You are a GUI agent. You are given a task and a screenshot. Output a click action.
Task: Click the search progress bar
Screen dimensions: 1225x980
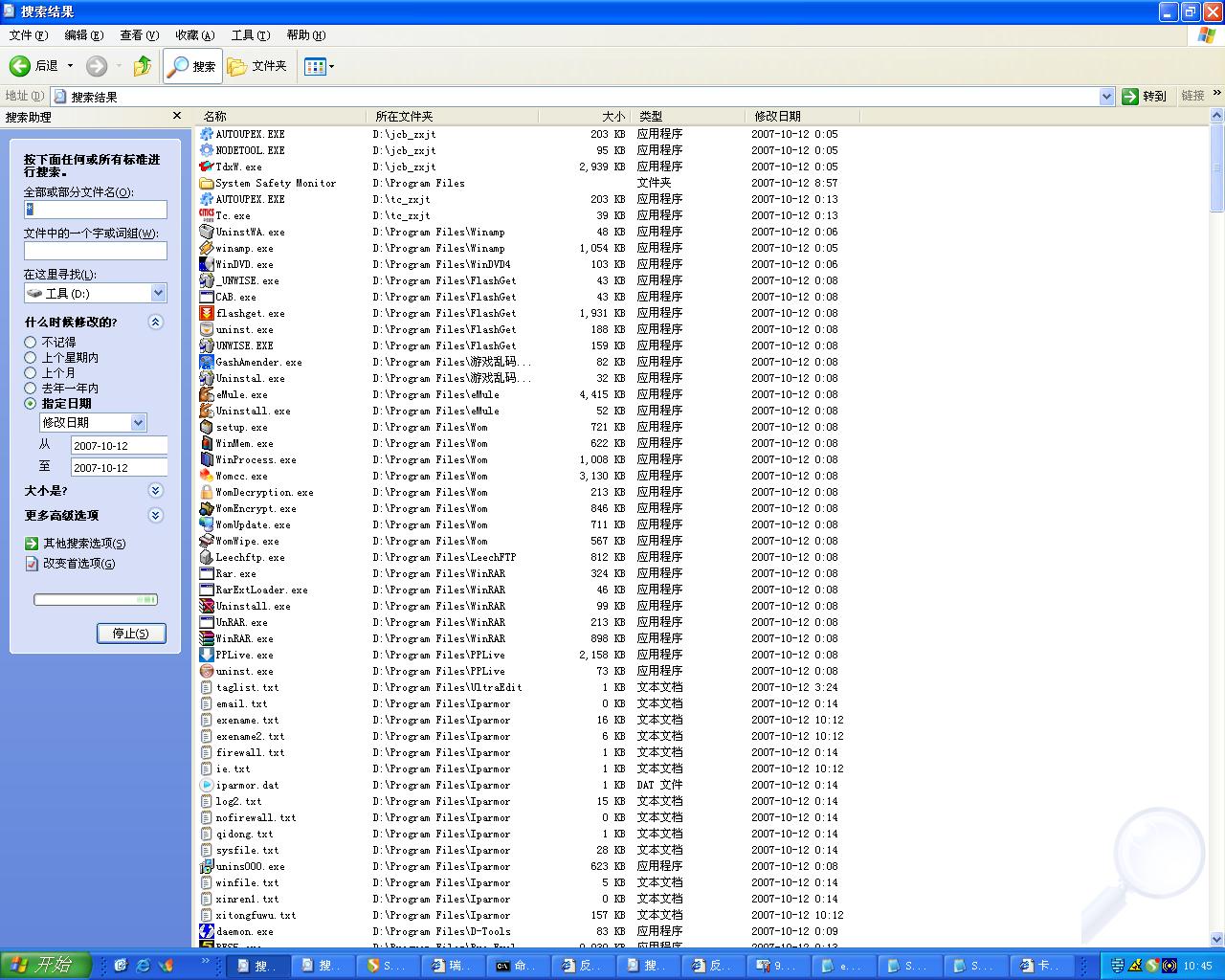[96, 600]
